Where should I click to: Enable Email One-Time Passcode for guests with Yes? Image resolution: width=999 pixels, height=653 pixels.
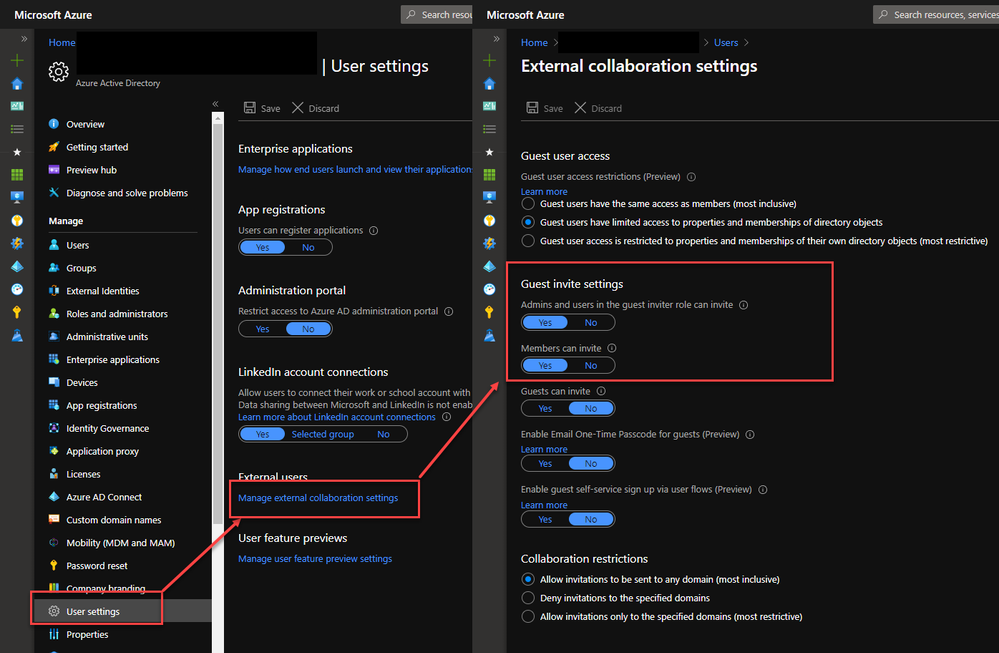pos(545,463)
